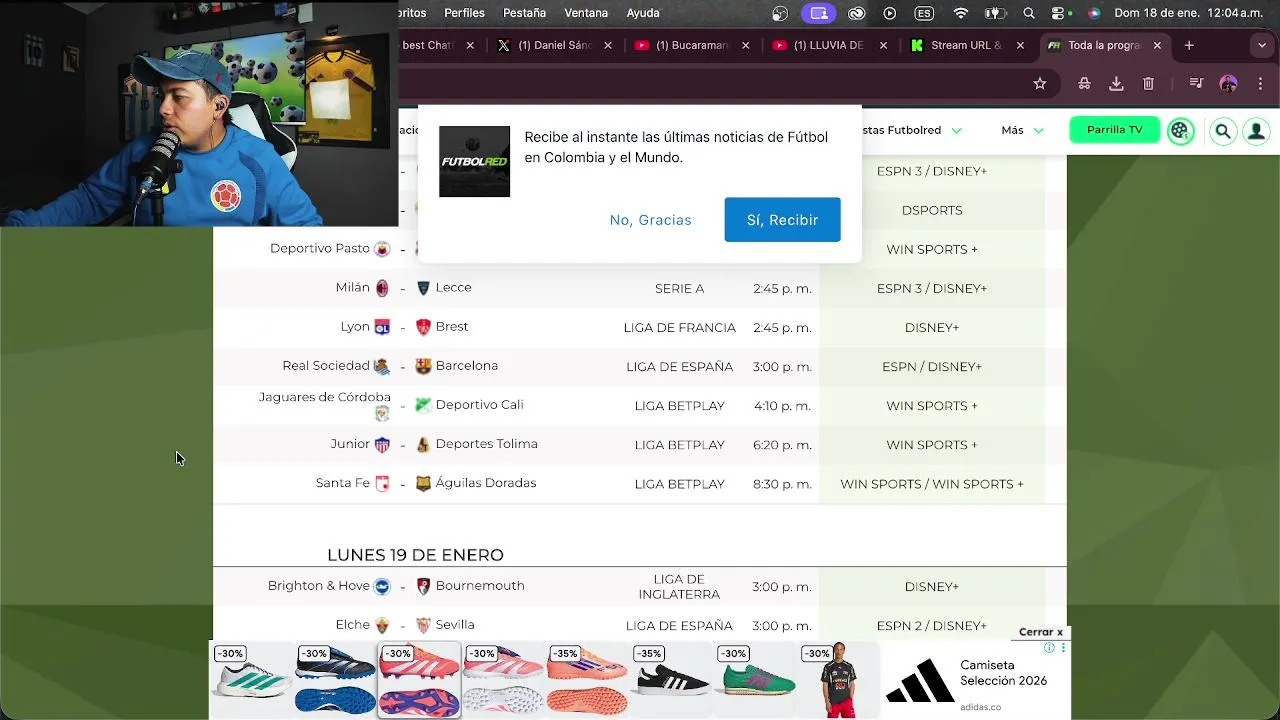The image size is (1280, 720).
Task: Click the battery status icon
Action: pyautogui.click(x=995, y=13)
